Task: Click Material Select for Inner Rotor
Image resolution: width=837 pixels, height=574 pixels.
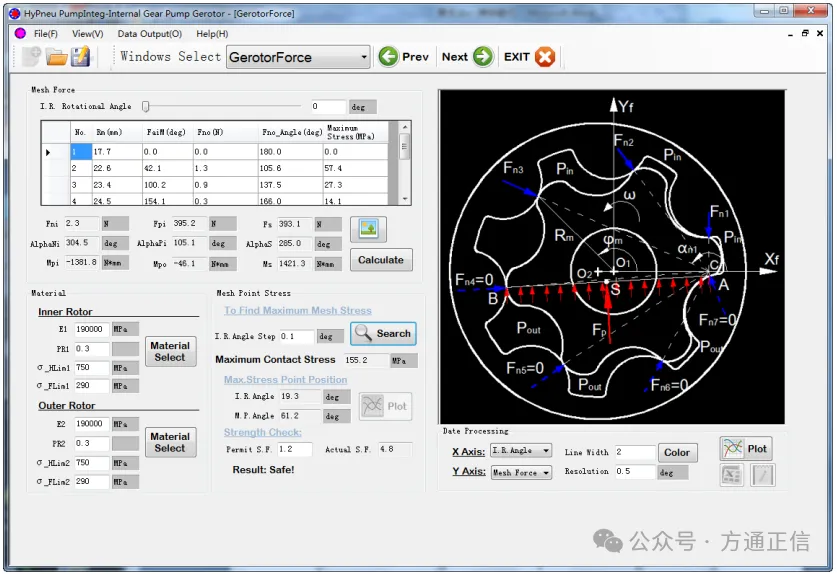Action: [x=170, y=351]
